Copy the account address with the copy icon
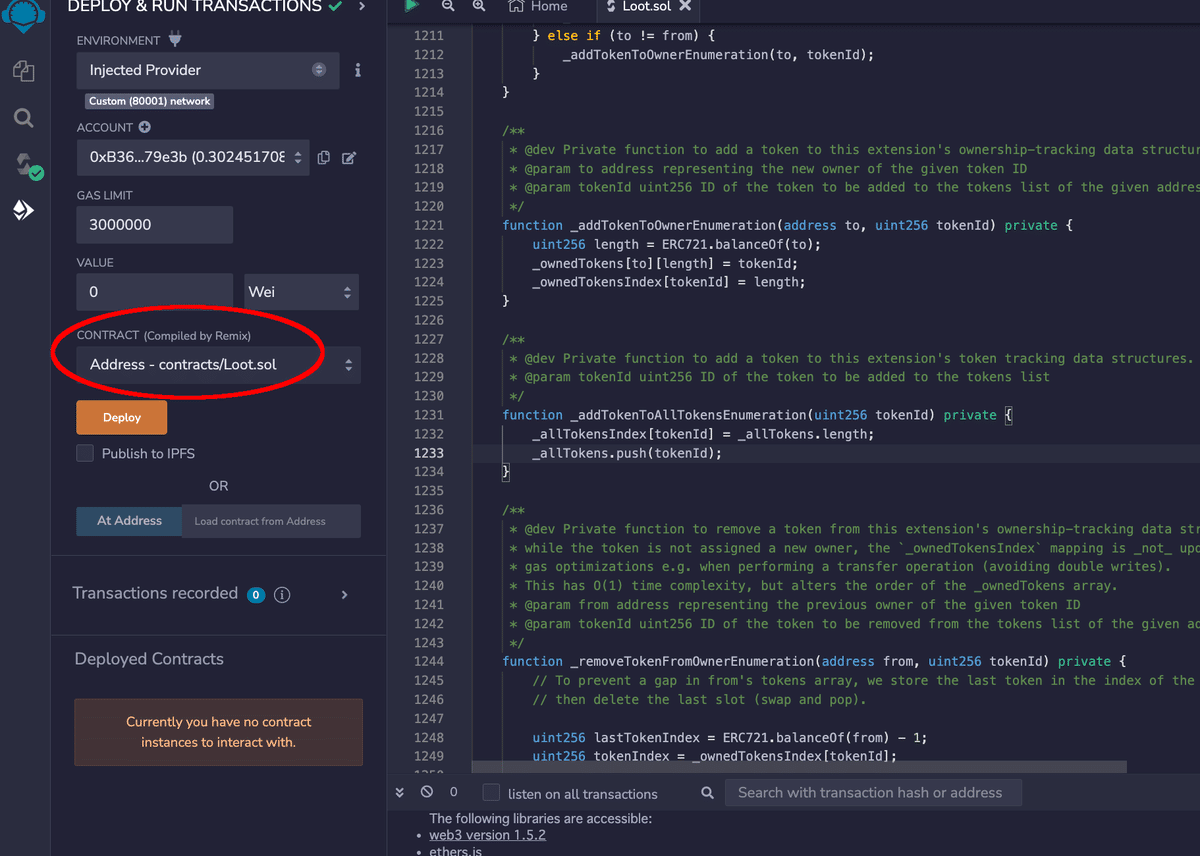The width and height of the screenshot is (1200, 856). point(323,157)
